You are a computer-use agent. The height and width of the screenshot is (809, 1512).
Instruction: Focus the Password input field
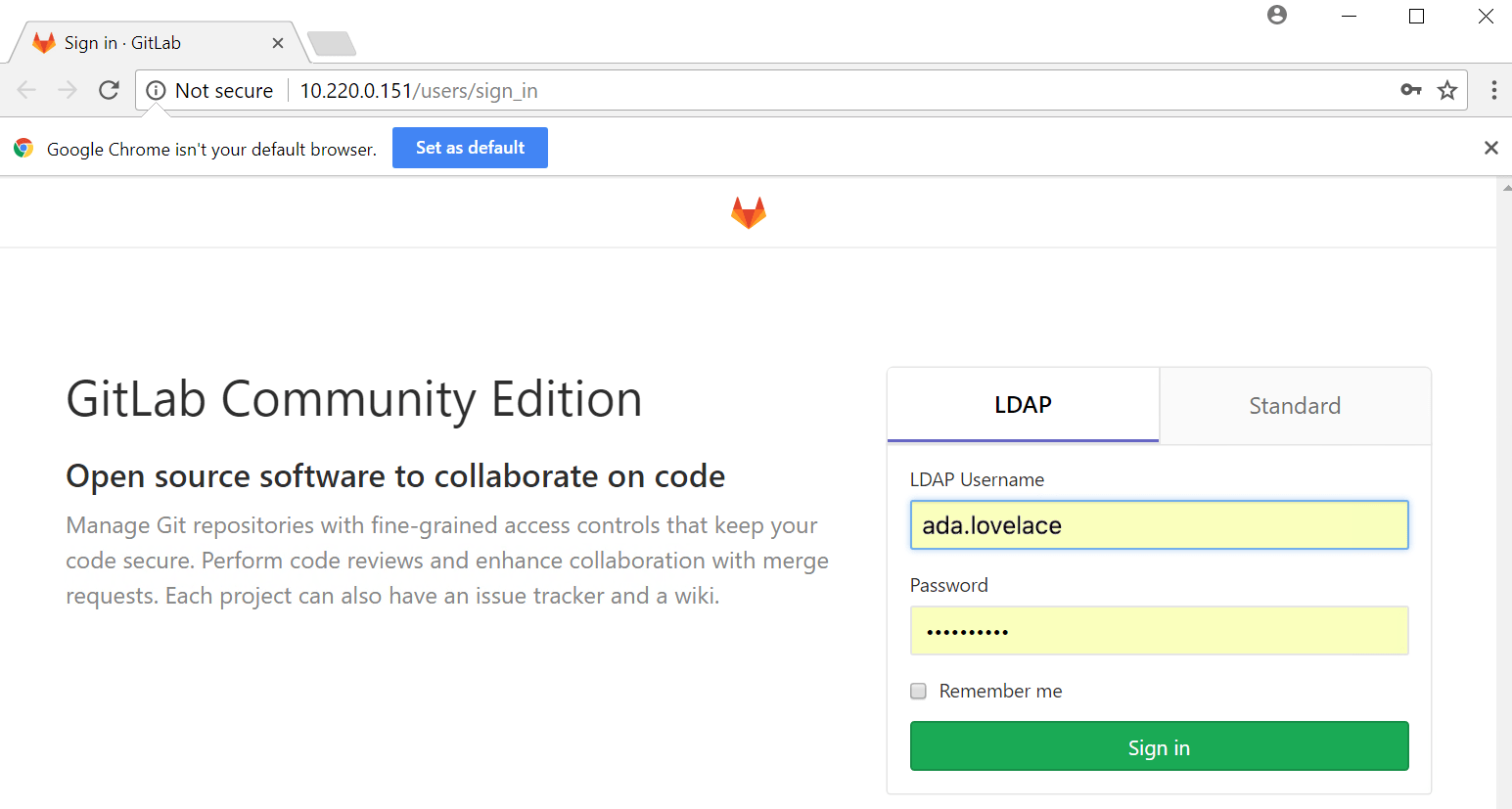pyautogui.click(x=1159, y=631)
